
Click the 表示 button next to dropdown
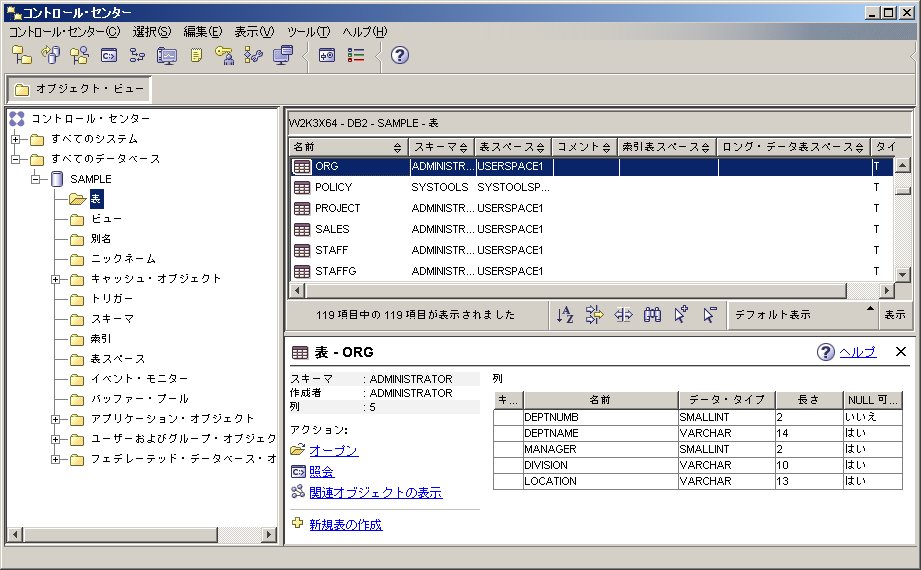coord(895,315)
